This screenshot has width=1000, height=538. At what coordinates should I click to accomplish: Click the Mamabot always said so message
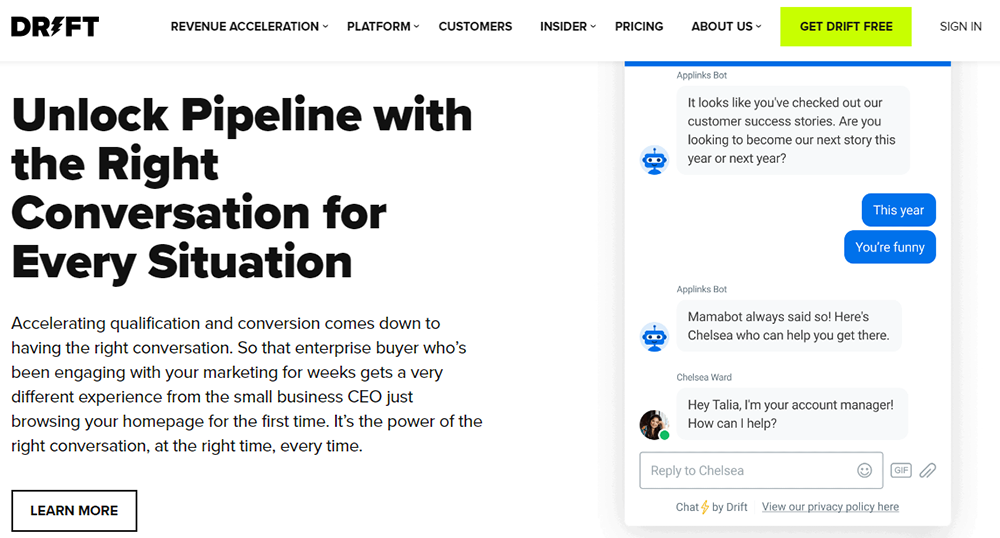(789, 326)
